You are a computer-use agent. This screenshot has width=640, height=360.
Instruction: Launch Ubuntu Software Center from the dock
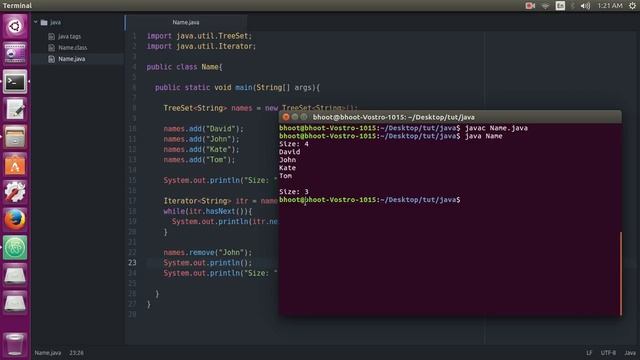pos(15,164)
